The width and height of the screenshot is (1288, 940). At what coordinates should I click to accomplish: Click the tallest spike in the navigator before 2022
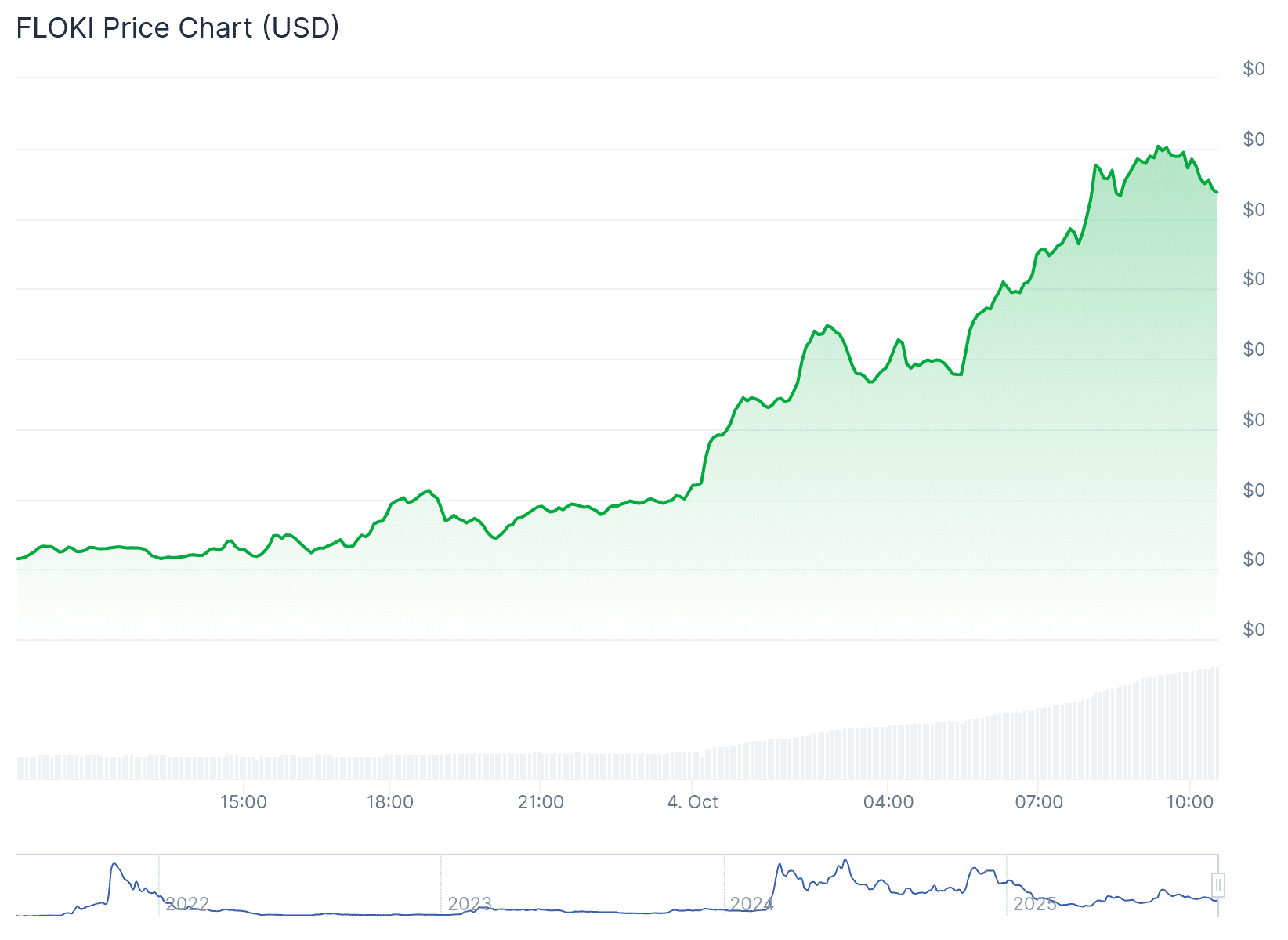tap(114, 864)
